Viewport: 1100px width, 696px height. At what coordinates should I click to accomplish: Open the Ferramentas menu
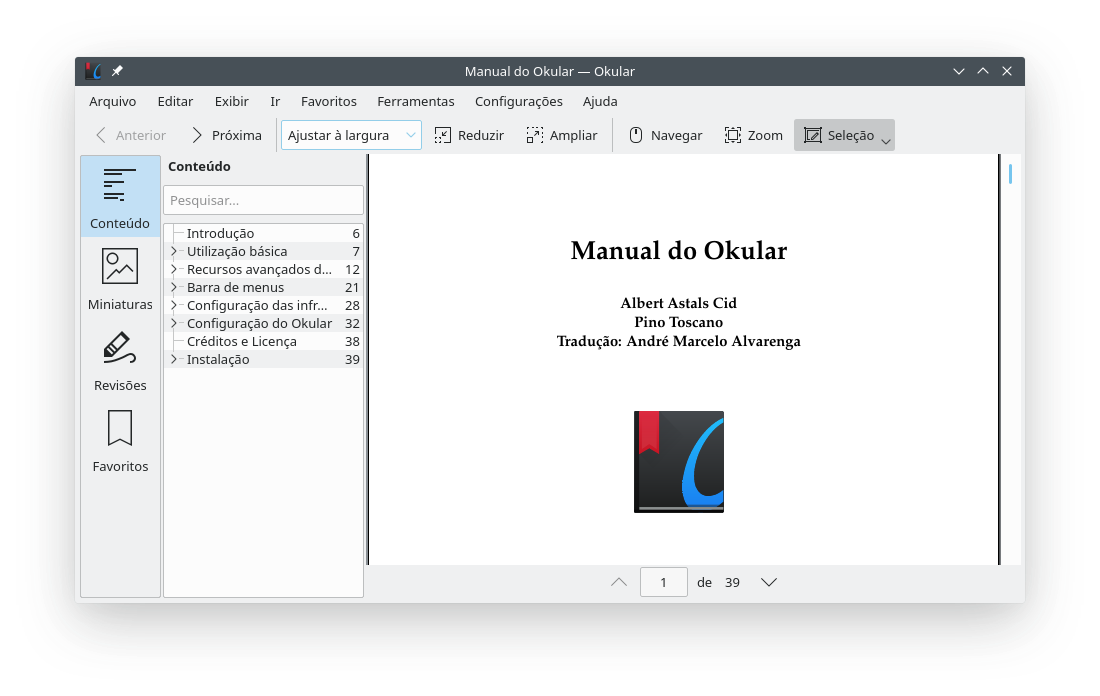[x=415, y=101]
